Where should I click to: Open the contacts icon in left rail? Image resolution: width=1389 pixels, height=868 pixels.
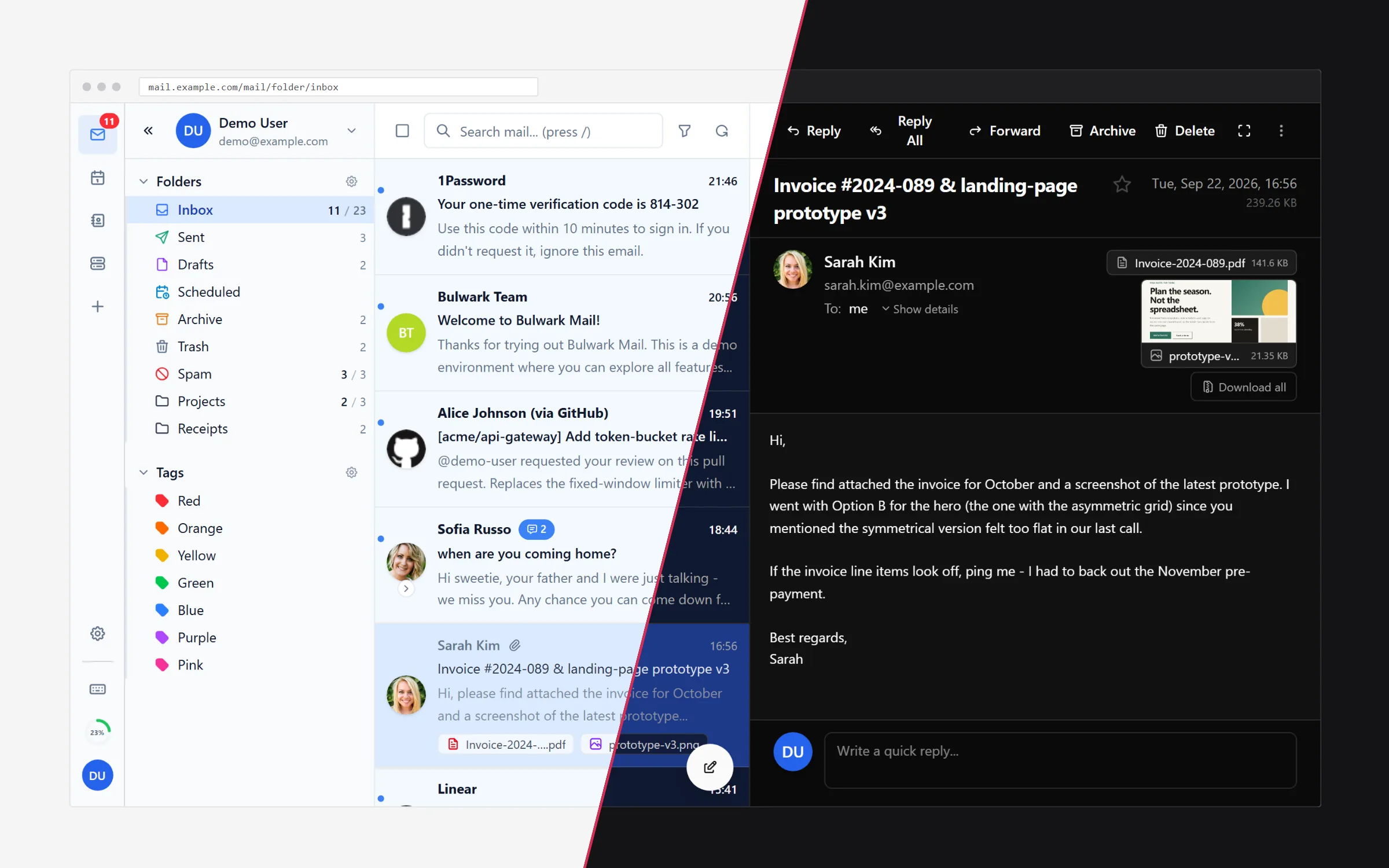pos(97,220)
